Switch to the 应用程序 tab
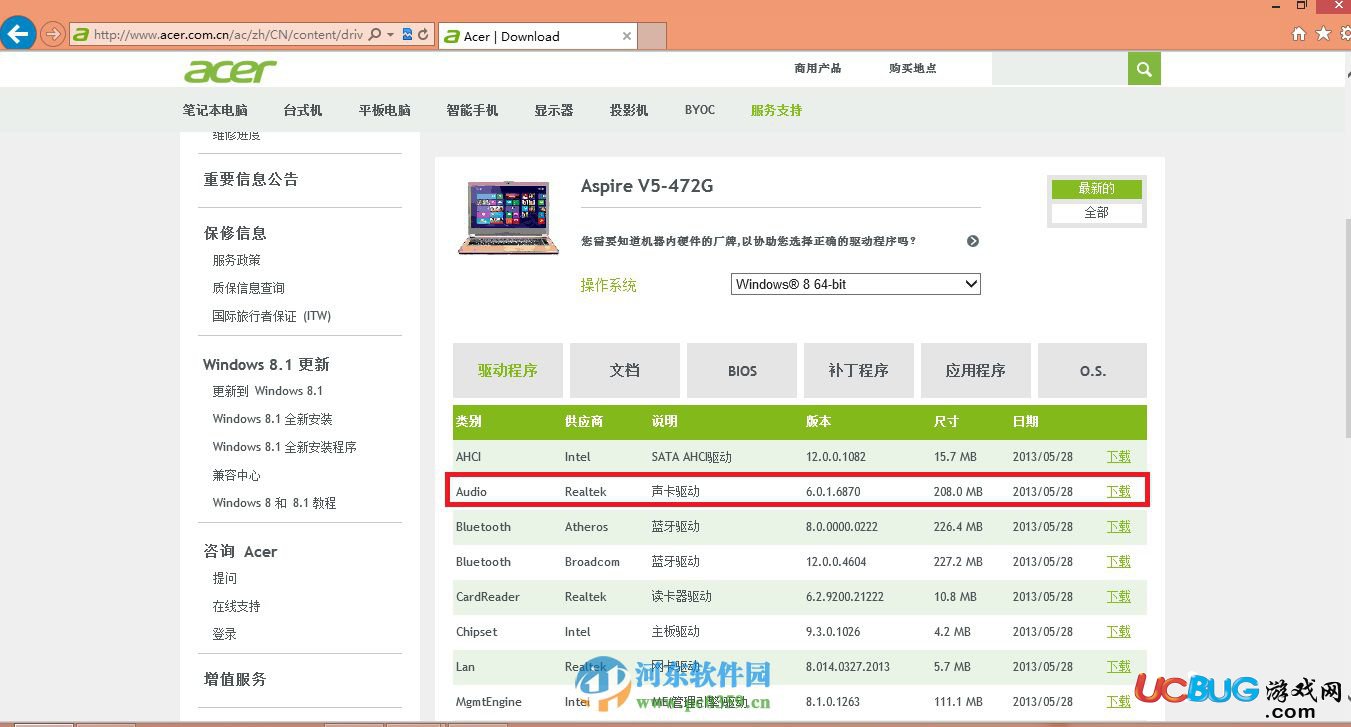 click(x=976, y=370)
